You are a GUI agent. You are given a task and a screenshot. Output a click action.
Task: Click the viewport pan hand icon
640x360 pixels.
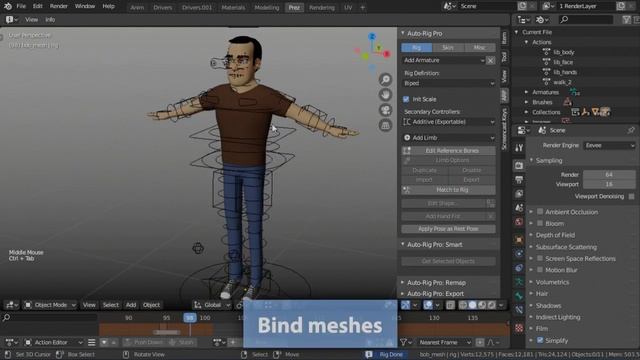click(x=385, y=95)
